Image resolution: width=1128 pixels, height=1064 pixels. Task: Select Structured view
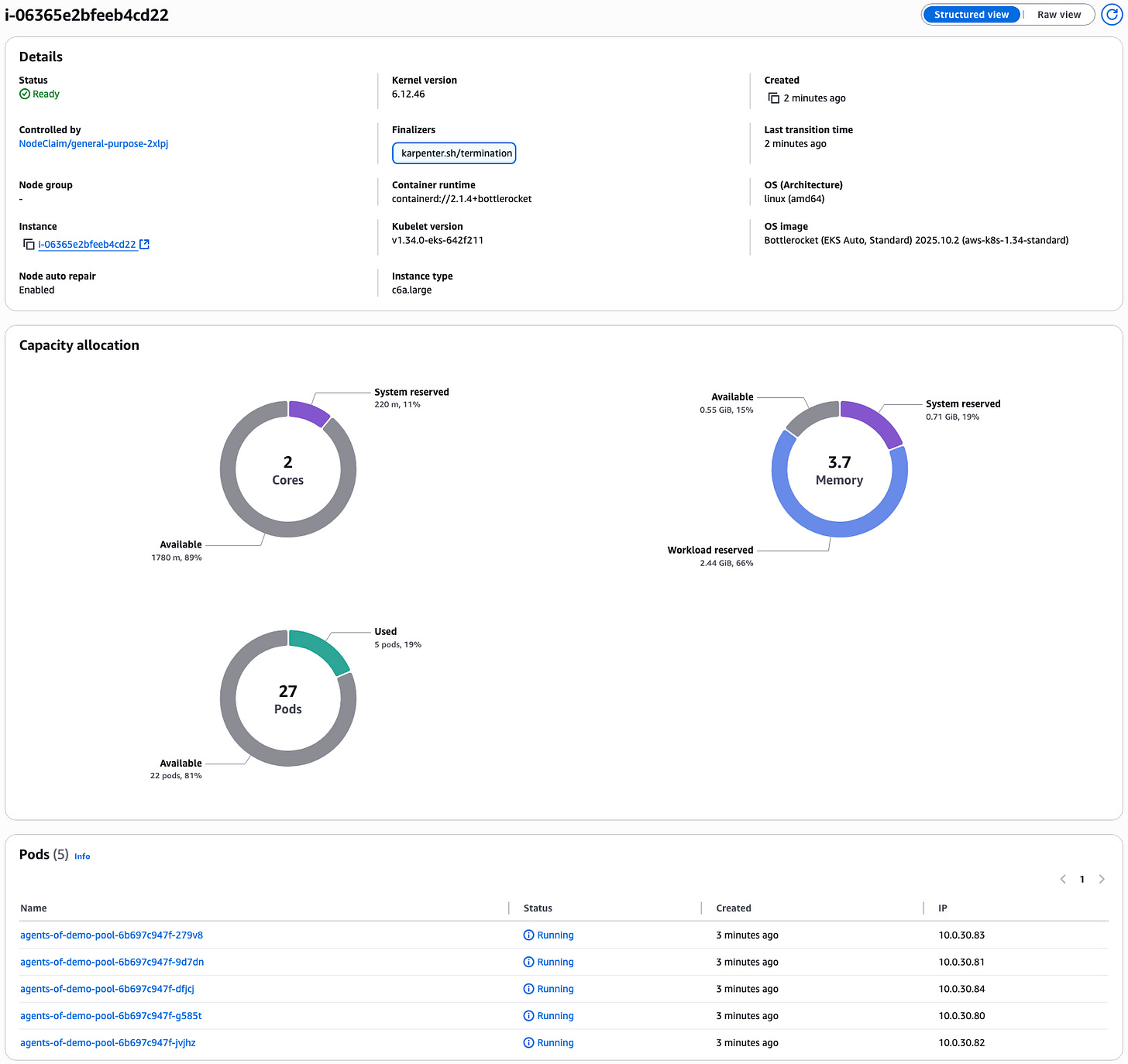(x=971, y=14)
